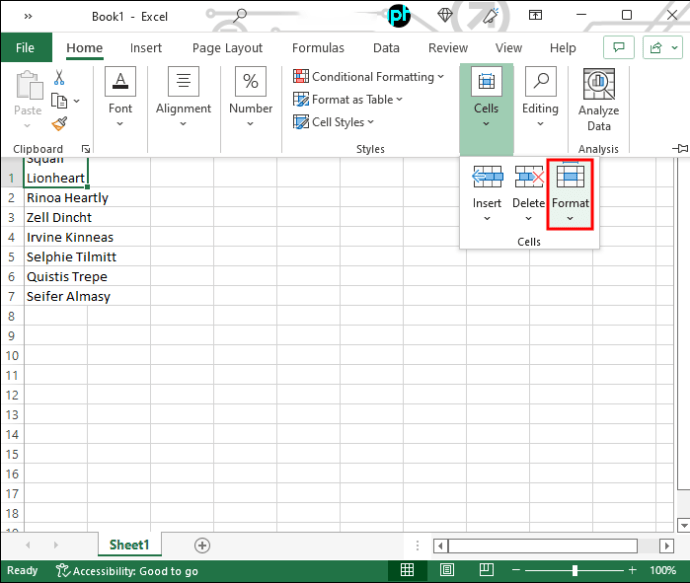Click vertical scrollbar down arrow
This screenshot has width=690, height=583.
tap(683, 525)
